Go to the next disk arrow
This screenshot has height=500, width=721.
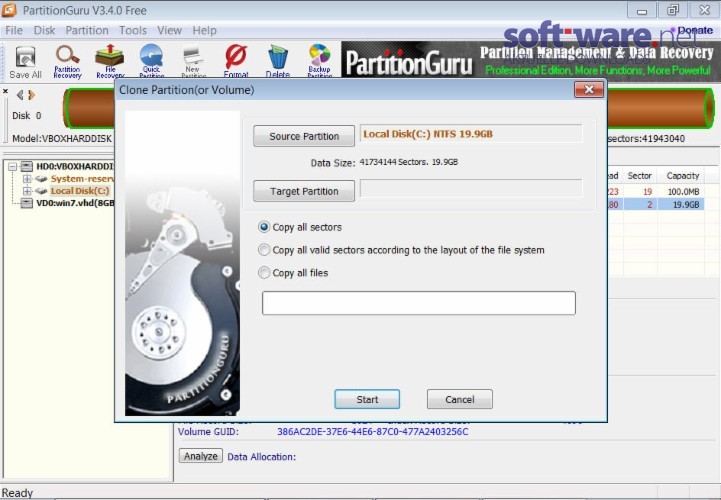31,95
